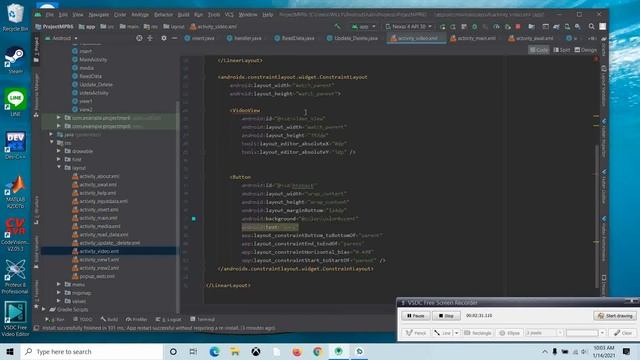Expand the drawable folder
The height and width of the screenshot is (360, 640).
pyautogui.click(x=59, y=151)
